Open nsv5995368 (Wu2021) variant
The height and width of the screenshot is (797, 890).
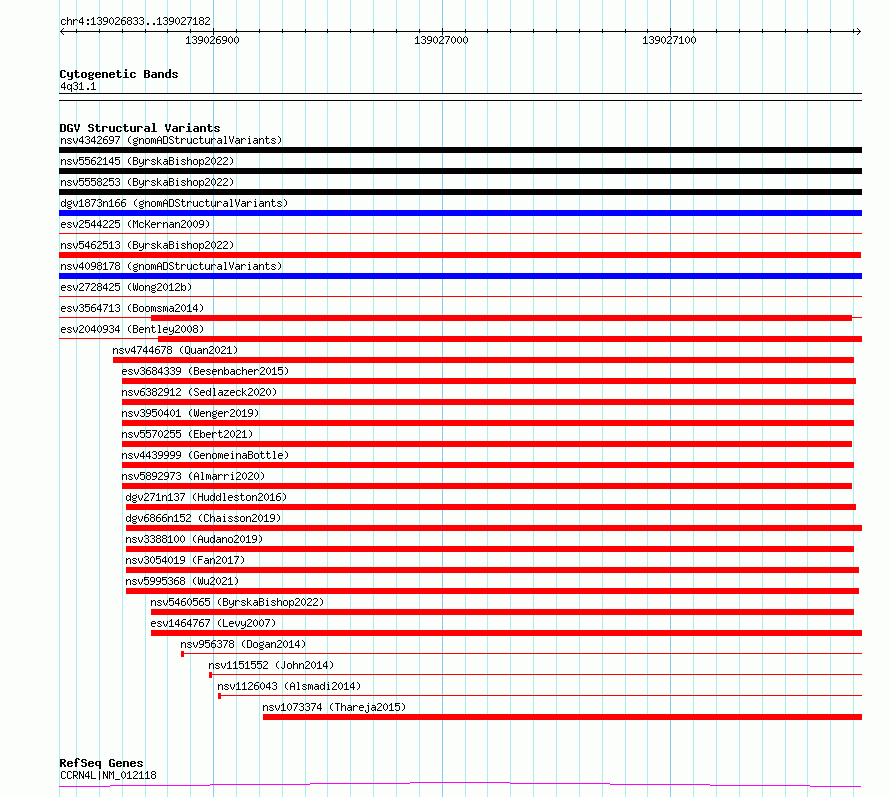(x=182, y=581)
